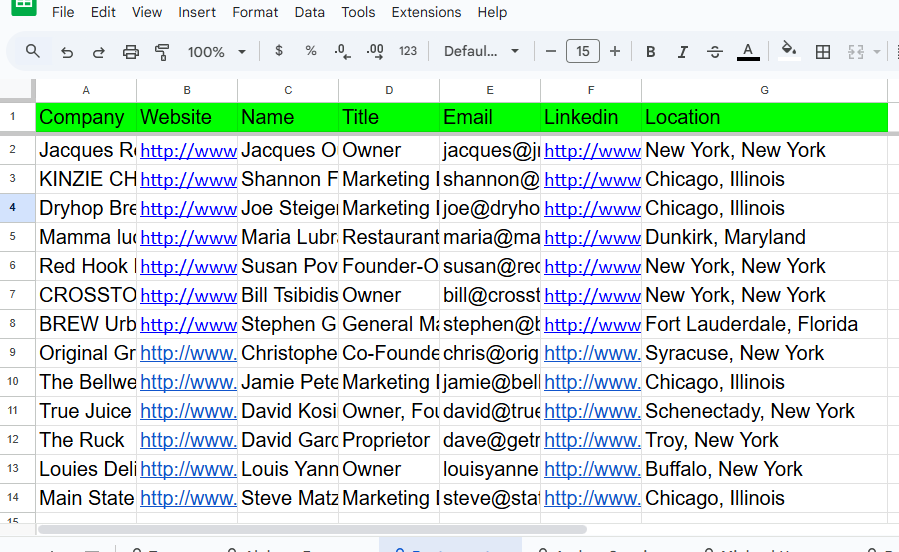Click the Proprietor title cell
899x552 pixels.
tap(389, 440)
